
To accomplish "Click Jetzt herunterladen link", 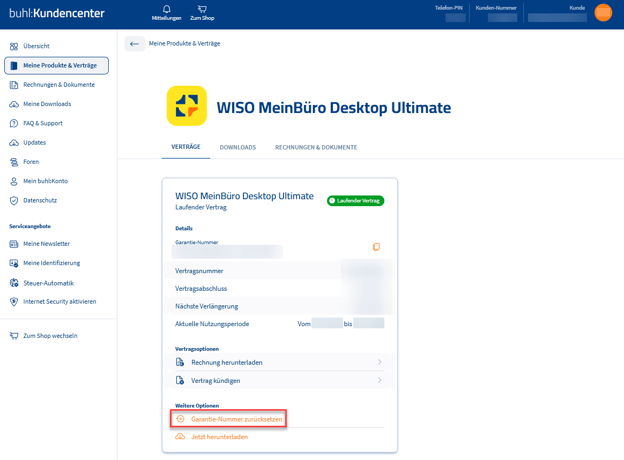I will tap(219, 437).
